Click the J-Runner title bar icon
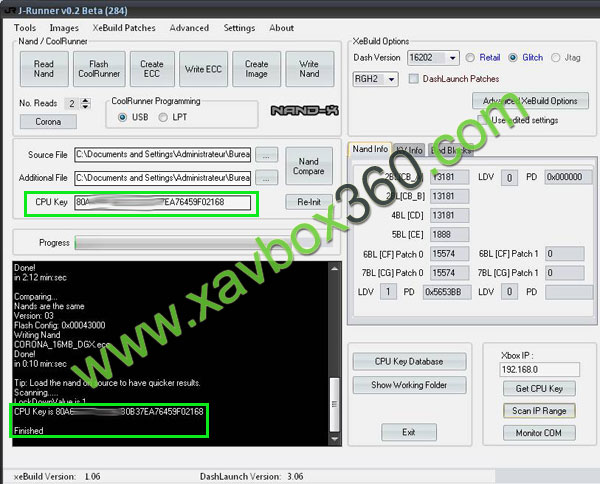 9,10
